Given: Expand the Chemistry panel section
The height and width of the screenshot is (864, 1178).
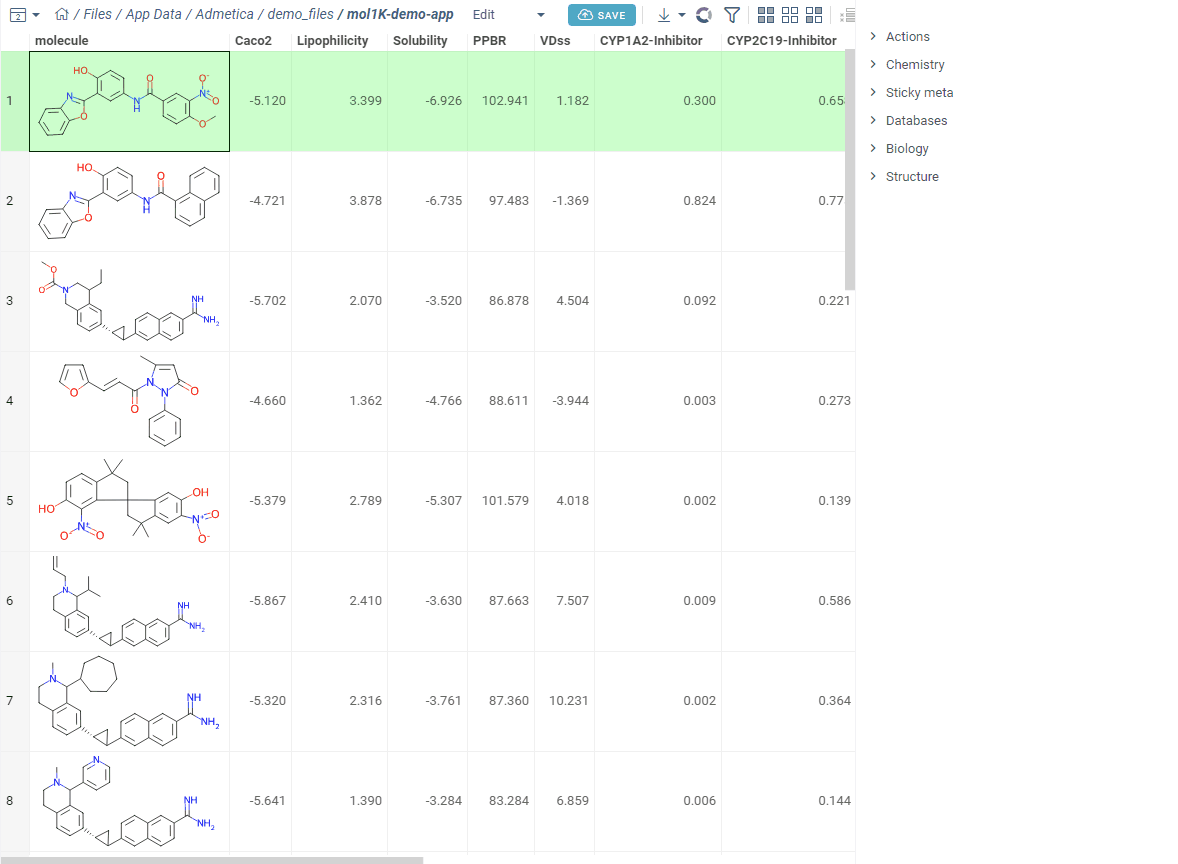Looking at the screenshot, I should pyautogui.click(x=914, y=65).
